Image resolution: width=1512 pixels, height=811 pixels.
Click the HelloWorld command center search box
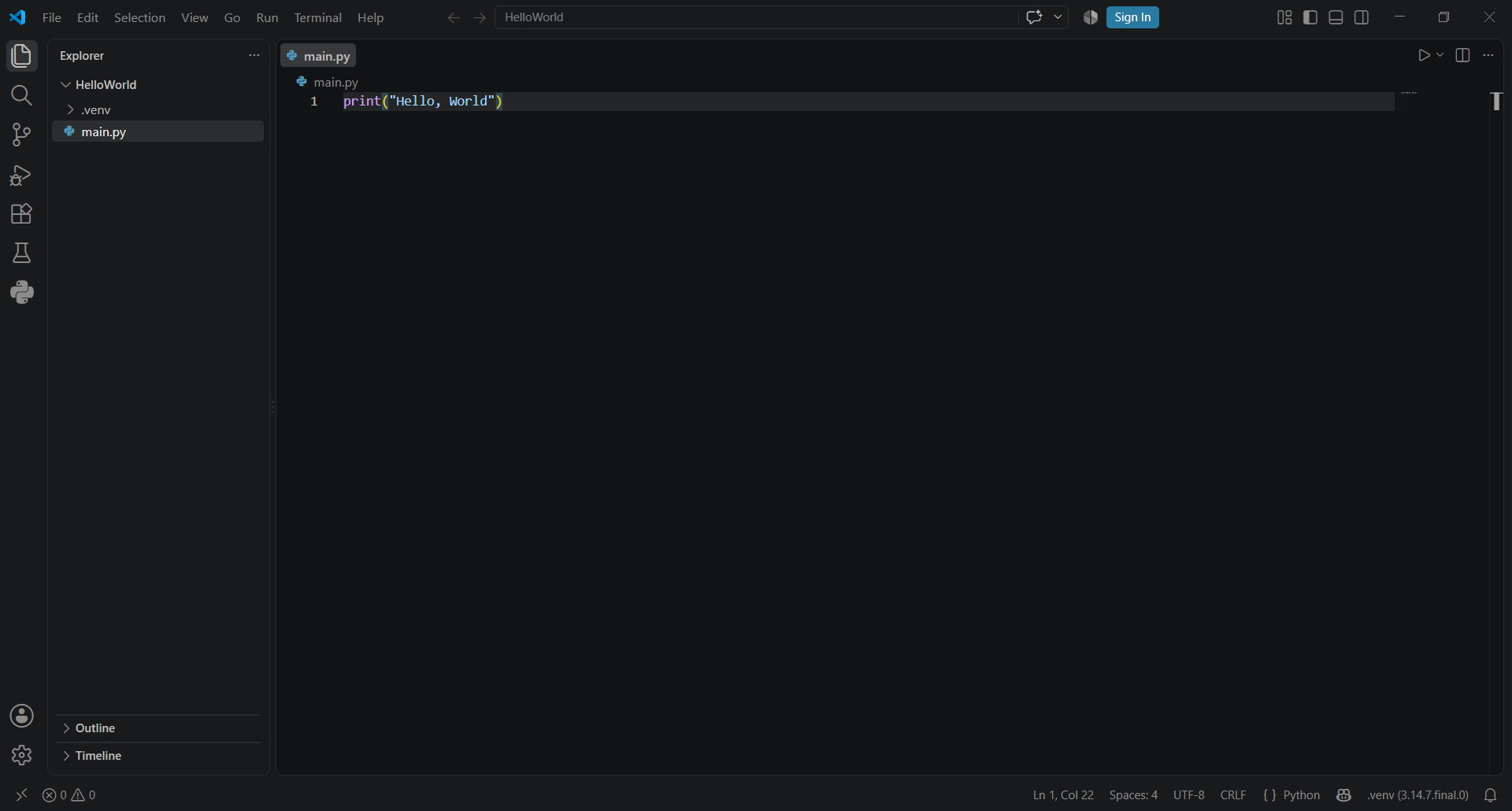point(756,17)
